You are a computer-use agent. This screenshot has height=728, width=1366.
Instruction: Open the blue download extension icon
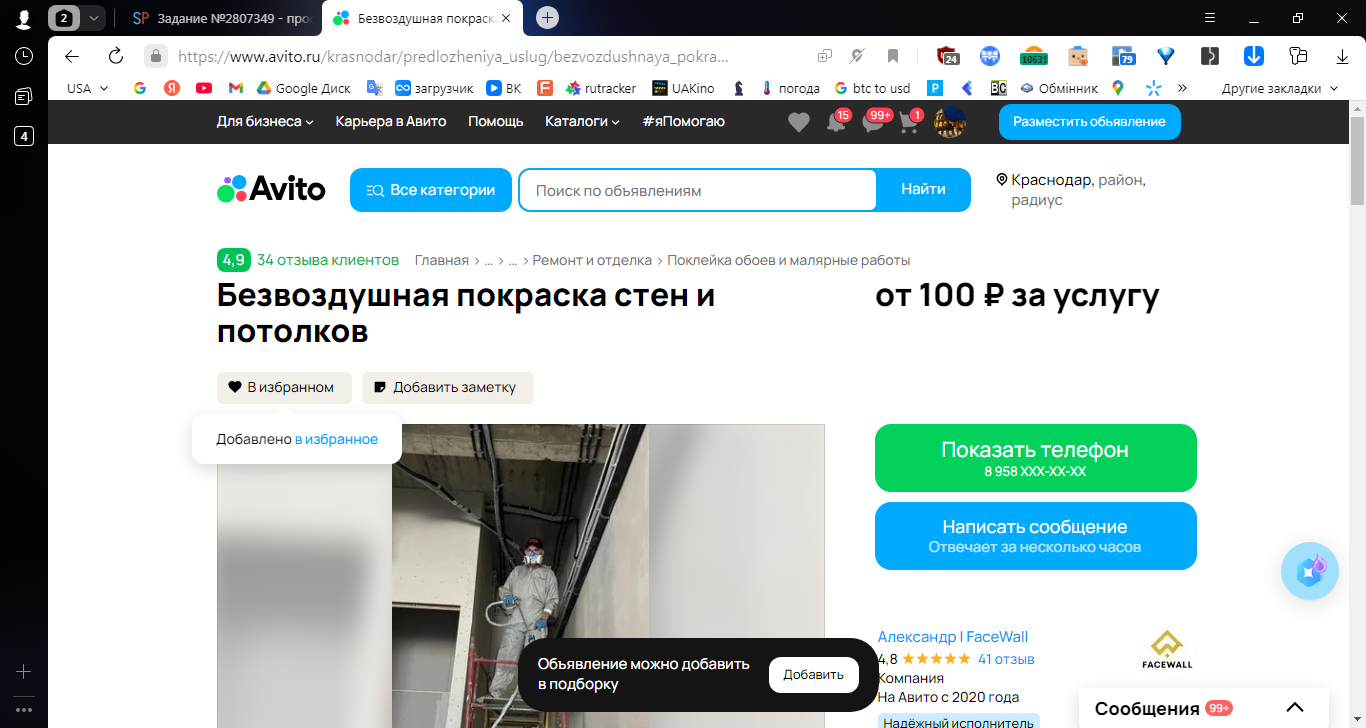(x=1253, y=56)
